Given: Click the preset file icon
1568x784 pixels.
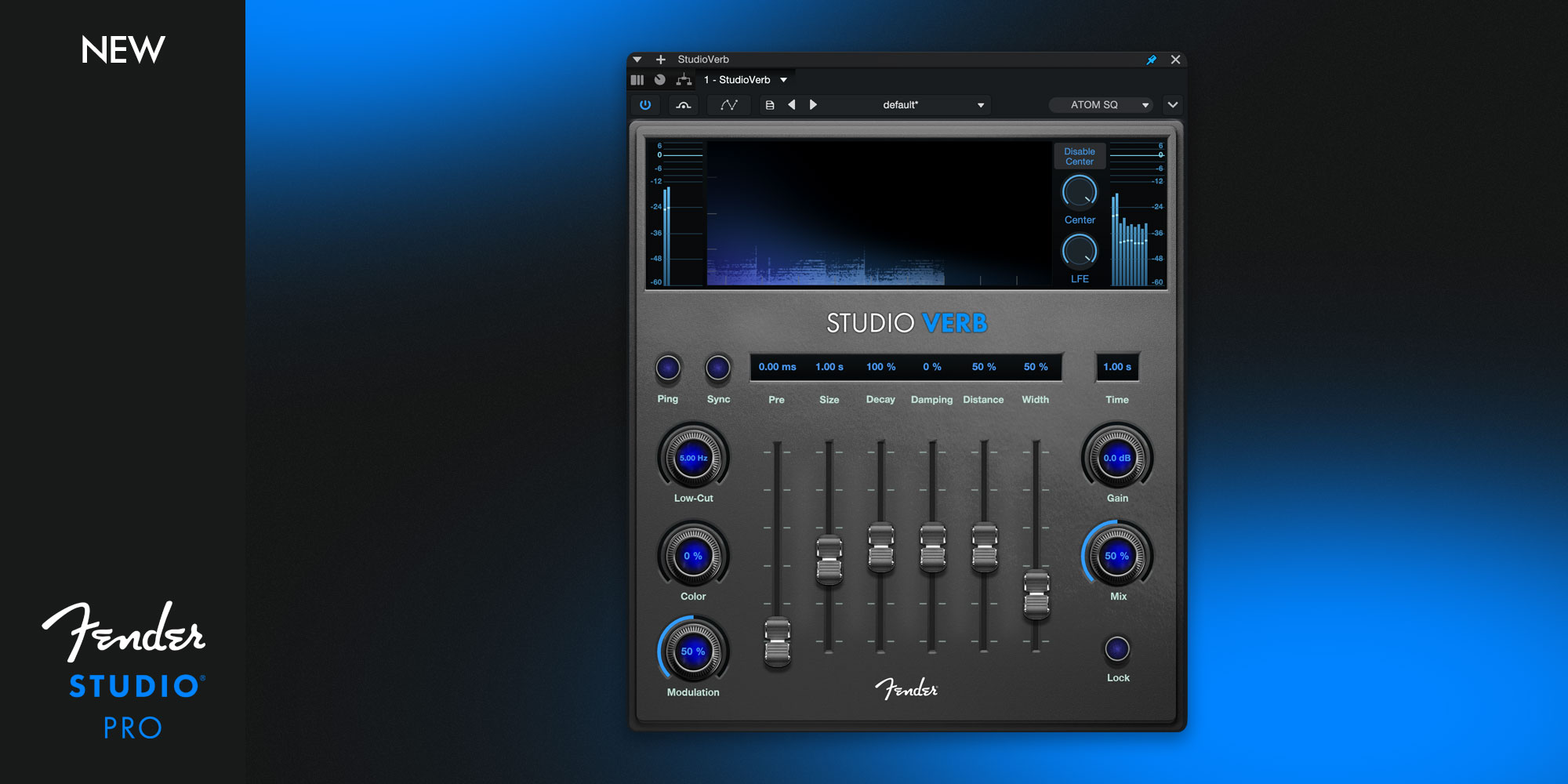Looking at the screenshot, I should point(770,105).
